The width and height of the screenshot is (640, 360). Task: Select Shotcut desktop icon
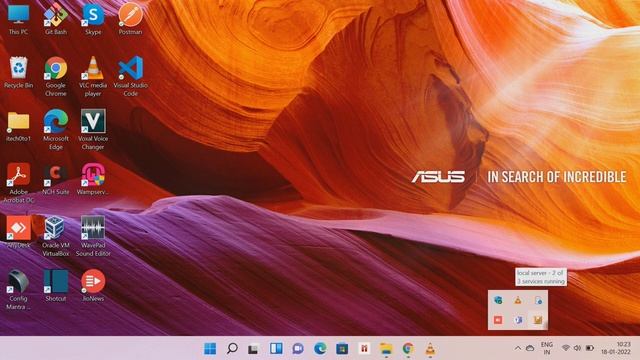(56, 286)
